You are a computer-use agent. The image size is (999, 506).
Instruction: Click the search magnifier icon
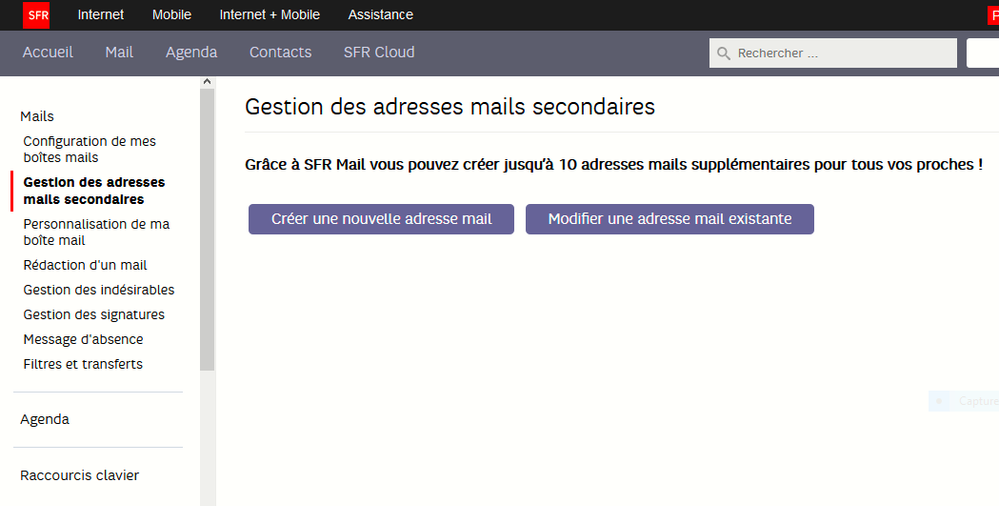tap(723, 53)
